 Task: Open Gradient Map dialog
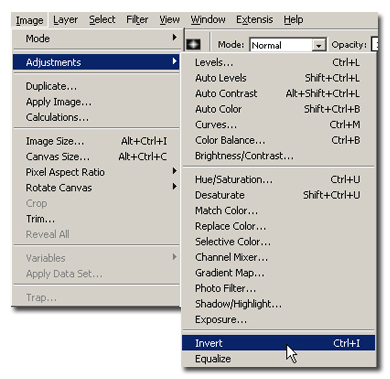tap(278, 273)
